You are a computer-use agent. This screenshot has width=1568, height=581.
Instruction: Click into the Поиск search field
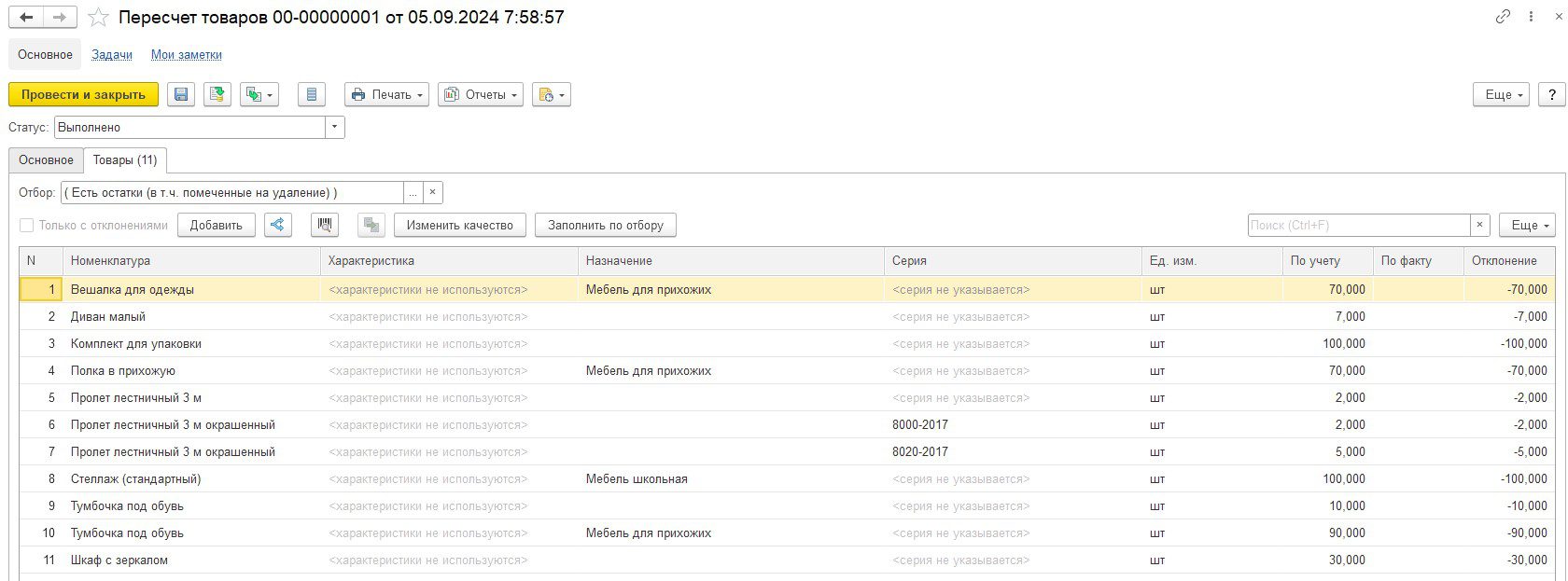coord(1358,225)
